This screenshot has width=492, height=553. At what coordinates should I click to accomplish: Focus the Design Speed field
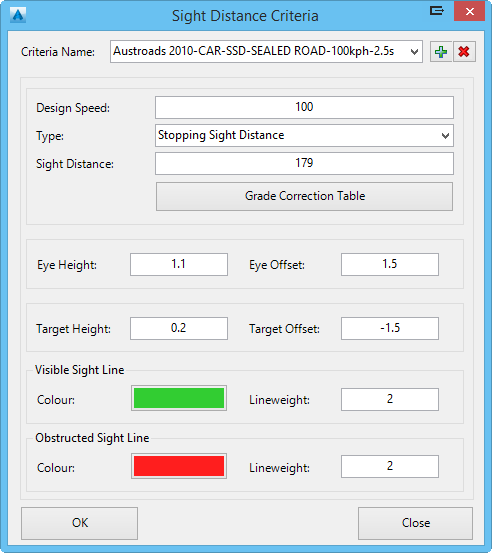[x=304, y=107]
